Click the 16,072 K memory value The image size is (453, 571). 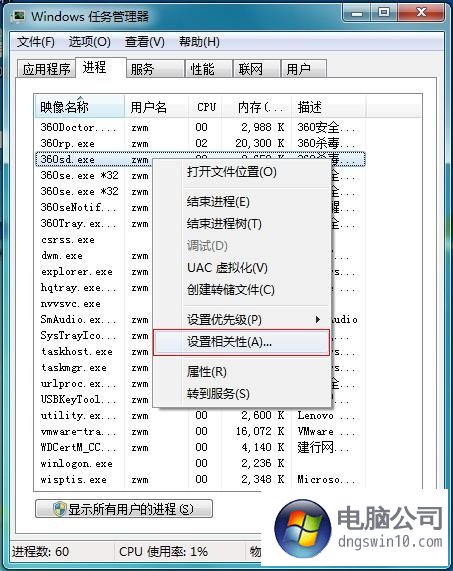260,432
